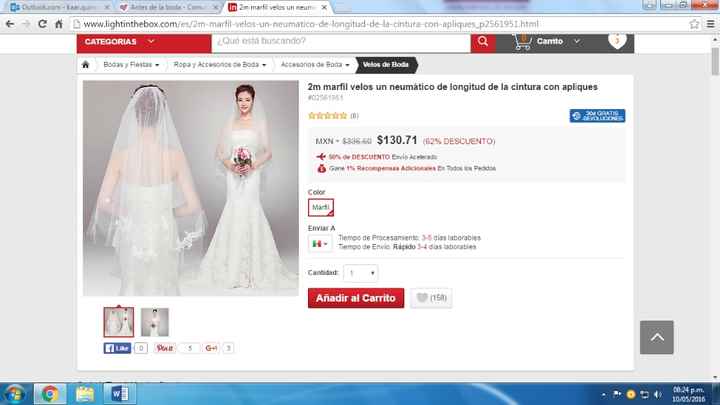Open the MXN currency dropdown
The width and height of the screenshot is (720, 405).
(327, 141)
